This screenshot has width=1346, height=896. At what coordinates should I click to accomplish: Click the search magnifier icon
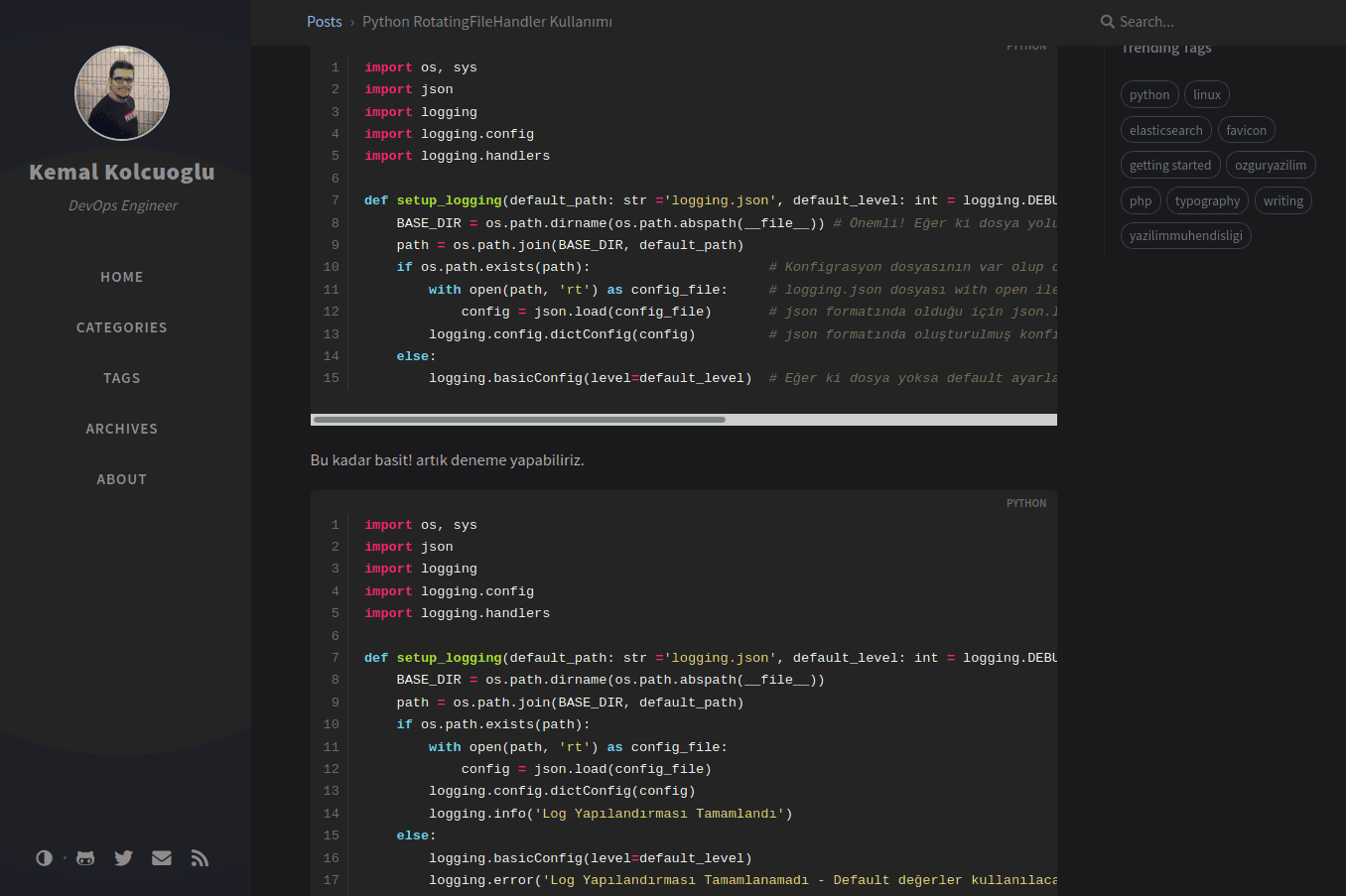(x=1107, y=22)
